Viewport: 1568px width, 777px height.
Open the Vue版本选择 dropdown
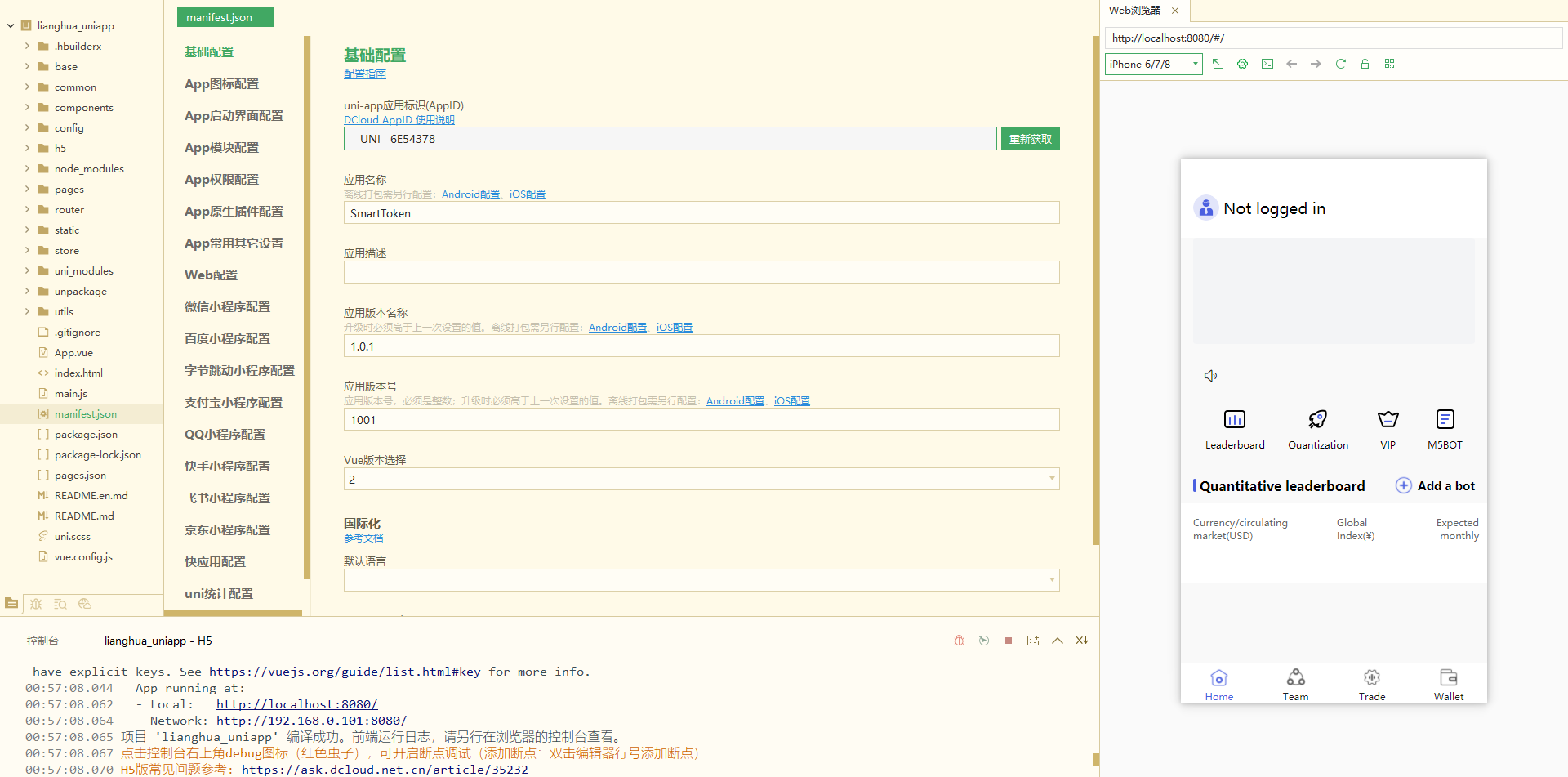click(701, 479)
